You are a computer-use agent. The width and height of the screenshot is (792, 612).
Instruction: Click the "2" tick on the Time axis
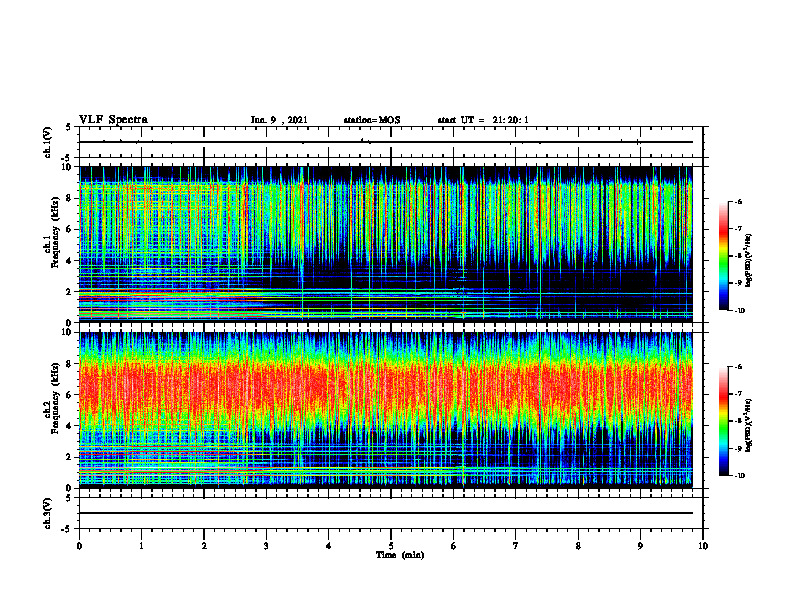[x=204, y=546]
